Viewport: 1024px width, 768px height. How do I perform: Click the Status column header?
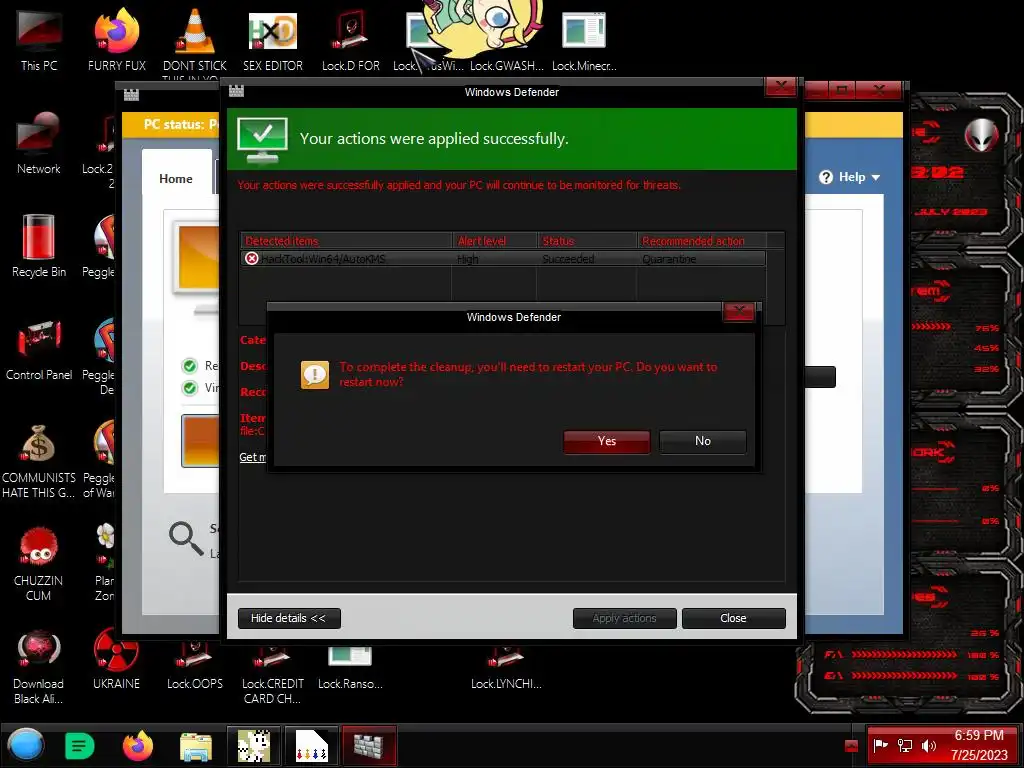point(586,241)
